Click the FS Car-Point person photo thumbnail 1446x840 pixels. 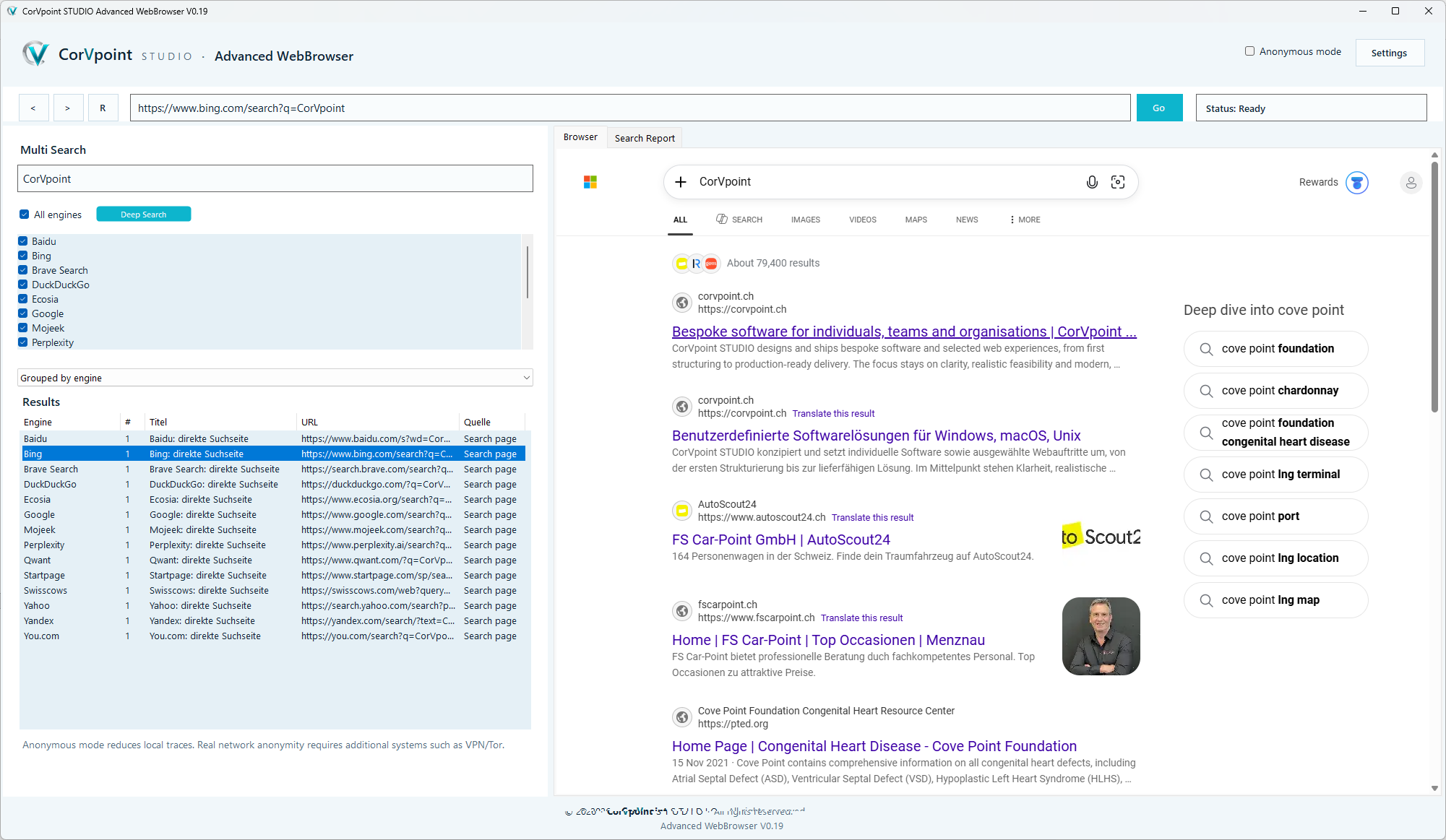[1101, 636]
